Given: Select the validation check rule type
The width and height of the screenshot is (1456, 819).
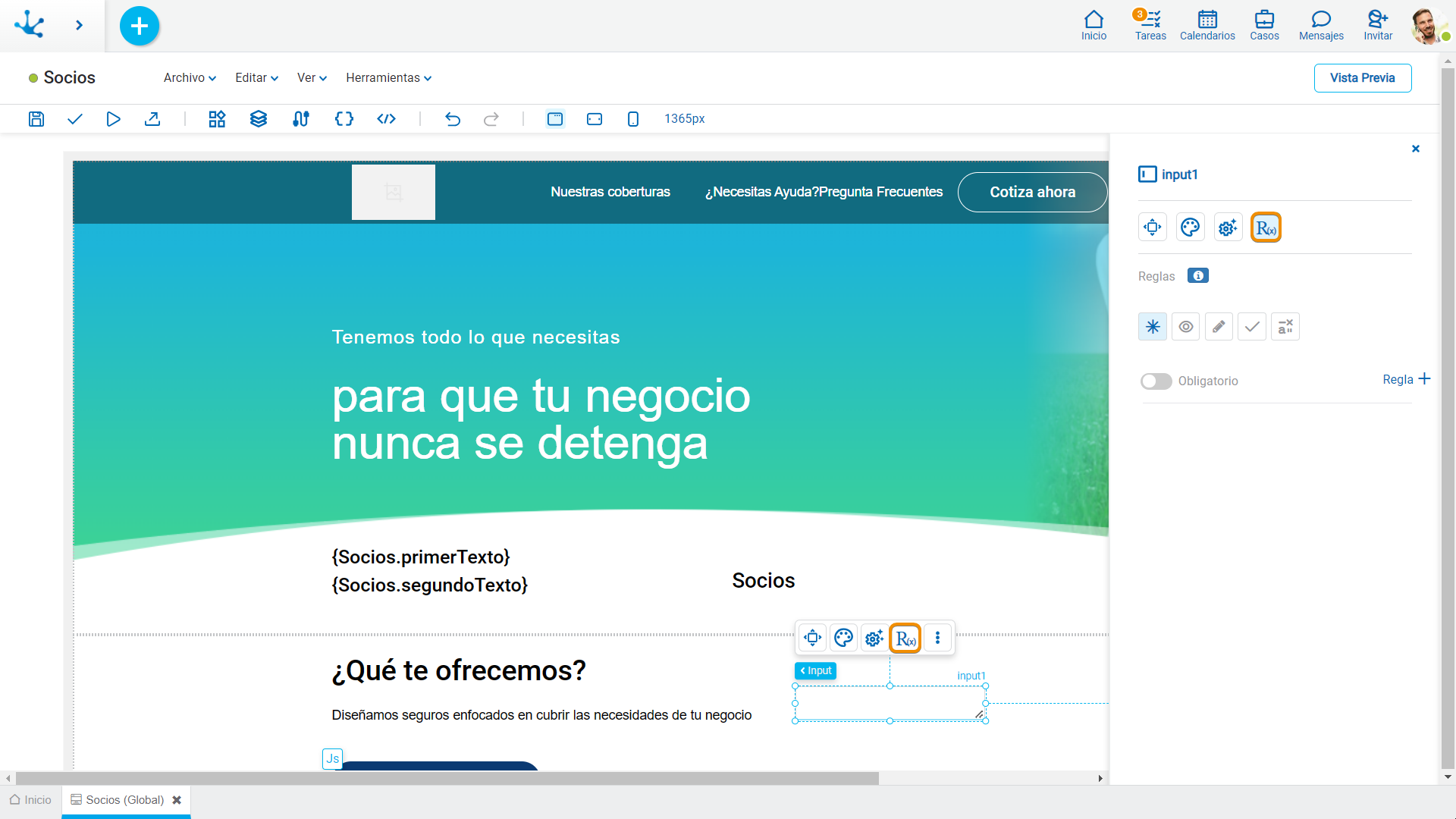Looking at the screenshot, I should coord(1252,327).
